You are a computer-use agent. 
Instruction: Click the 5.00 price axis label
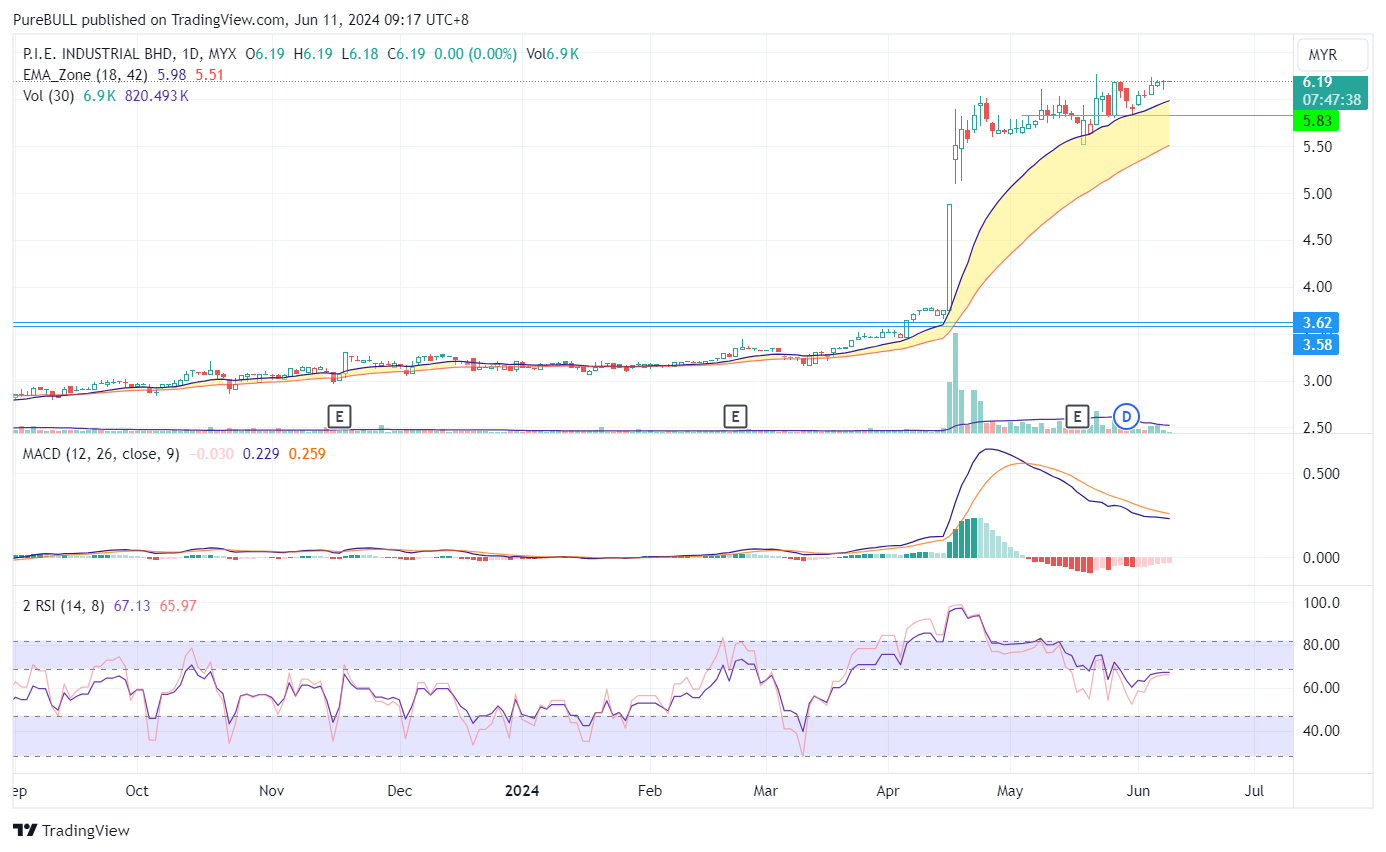[1316, 194]
